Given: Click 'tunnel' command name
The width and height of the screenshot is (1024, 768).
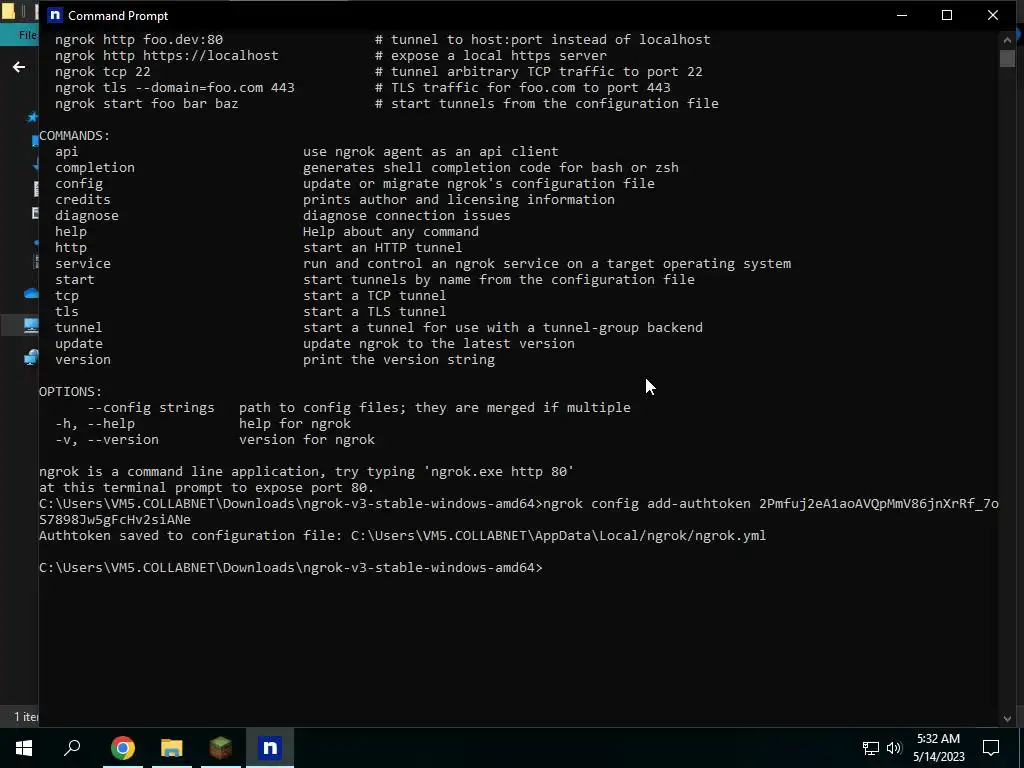Looking at the screenshot, I should pos(78,328).
